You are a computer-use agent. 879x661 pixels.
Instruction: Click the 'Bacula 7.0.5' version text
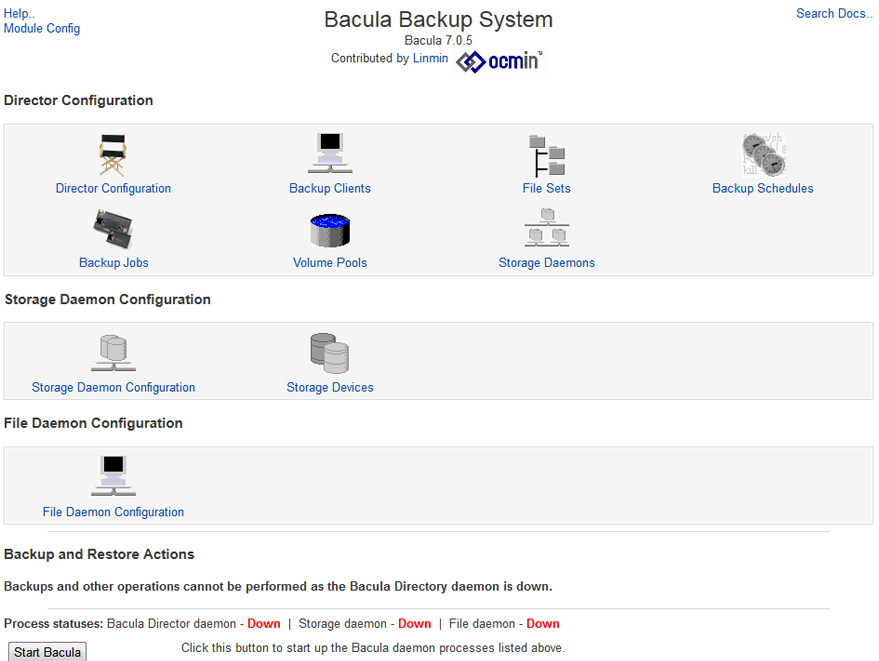pyautogui.click(x=438, y=40)
